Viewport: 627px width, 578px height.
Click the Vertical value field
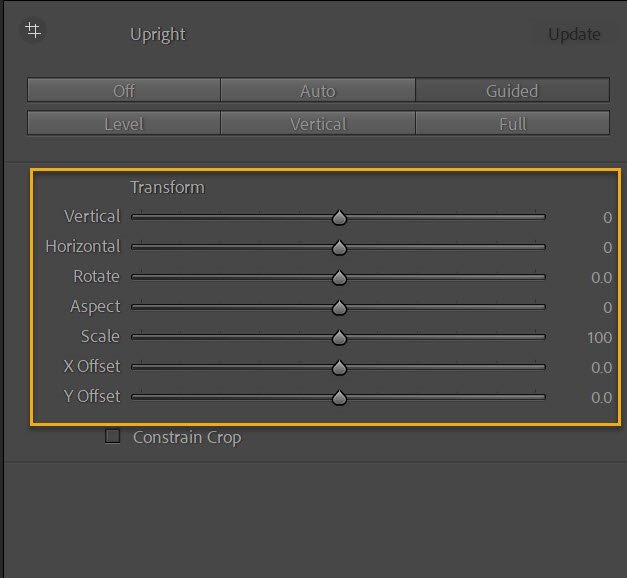click(x=607, y=217)
